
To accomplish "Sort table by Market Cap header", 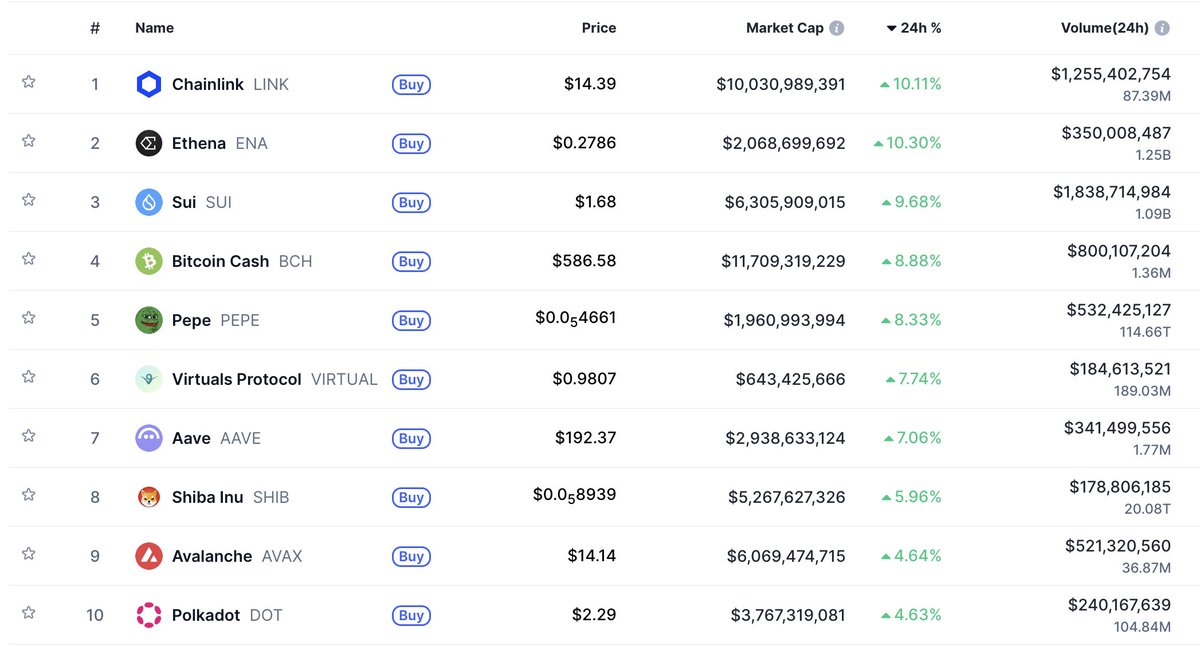I will 785,29.
